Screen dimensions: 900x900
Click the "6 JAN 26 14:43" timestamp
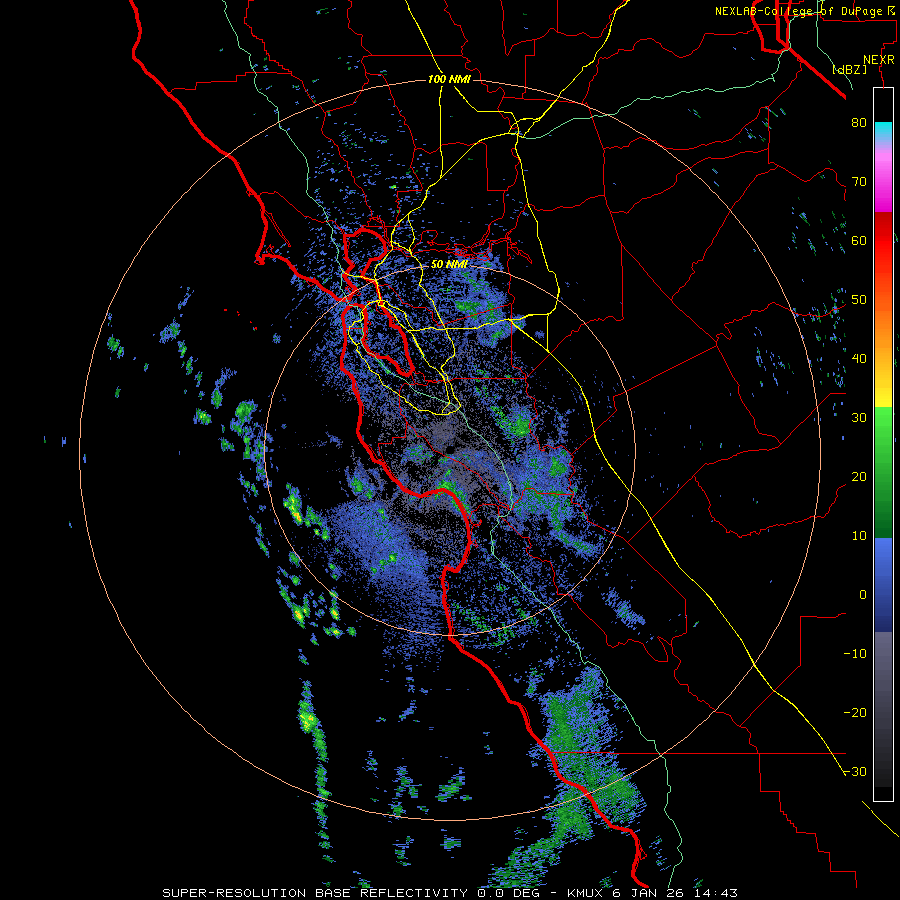click(675, 893)
